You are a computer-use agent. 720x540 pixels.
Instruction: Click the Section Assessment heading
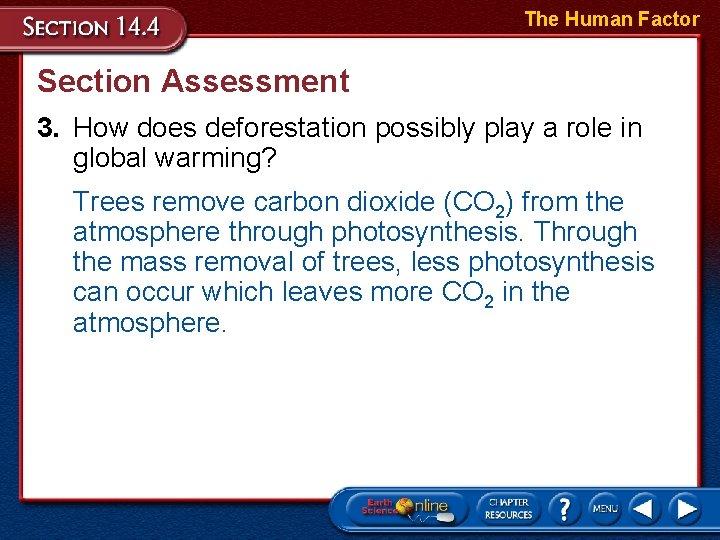click(193, 81)
